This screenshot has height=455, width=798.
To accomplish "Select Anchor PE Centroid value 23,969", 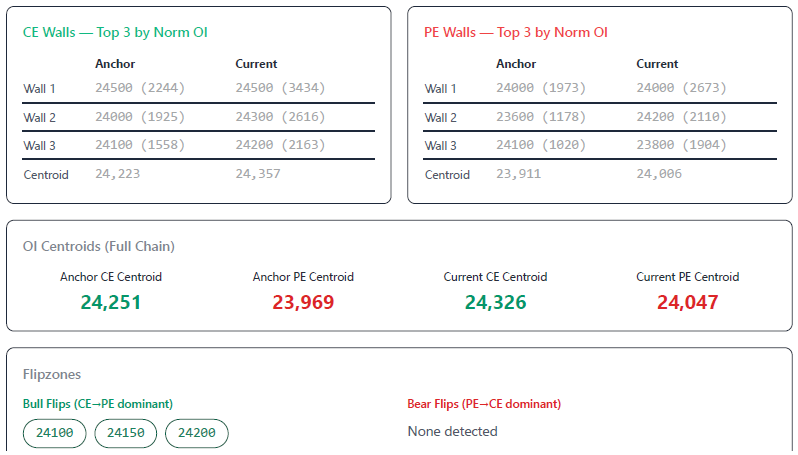I will point(303,302).
